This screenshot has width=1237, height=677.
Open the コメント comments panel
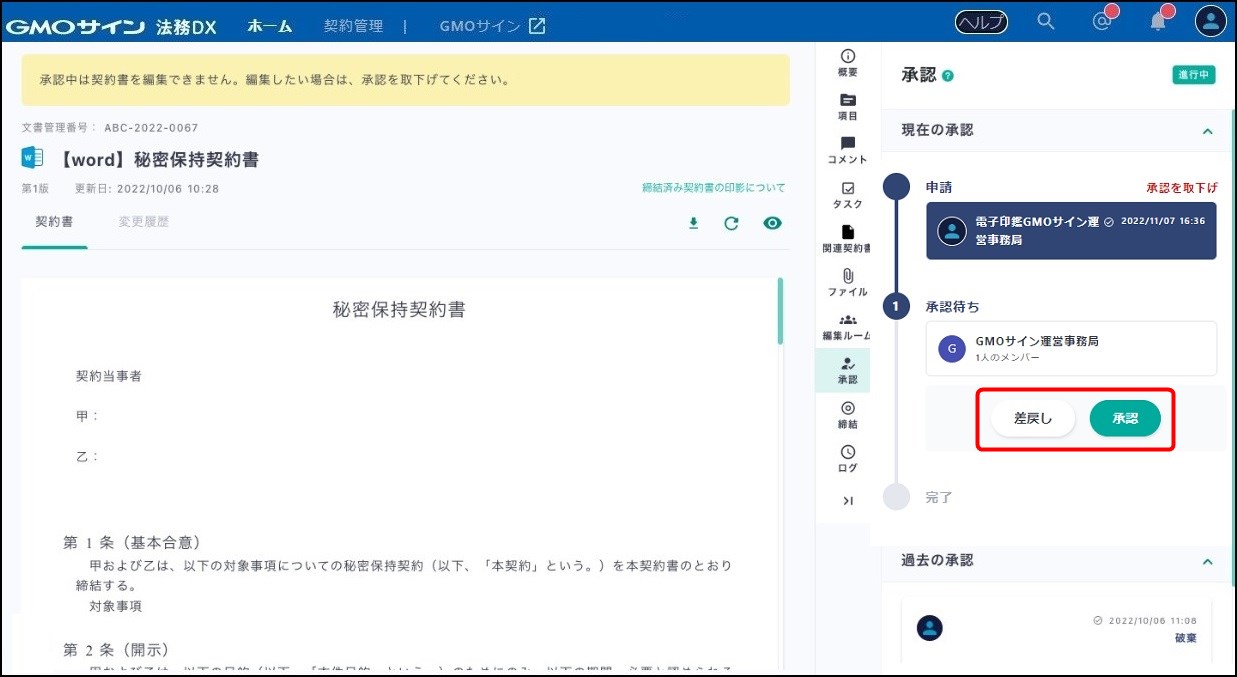(848, 151)
